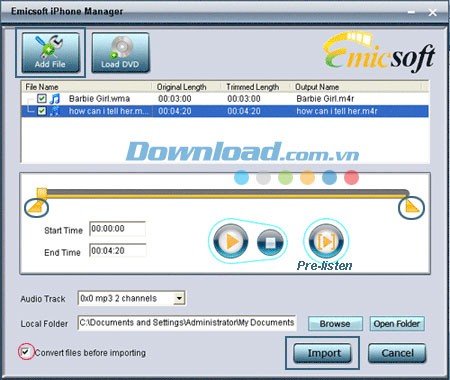Click the Pre-listen preview button
The image size is (450, 380).
coord(326,241)
